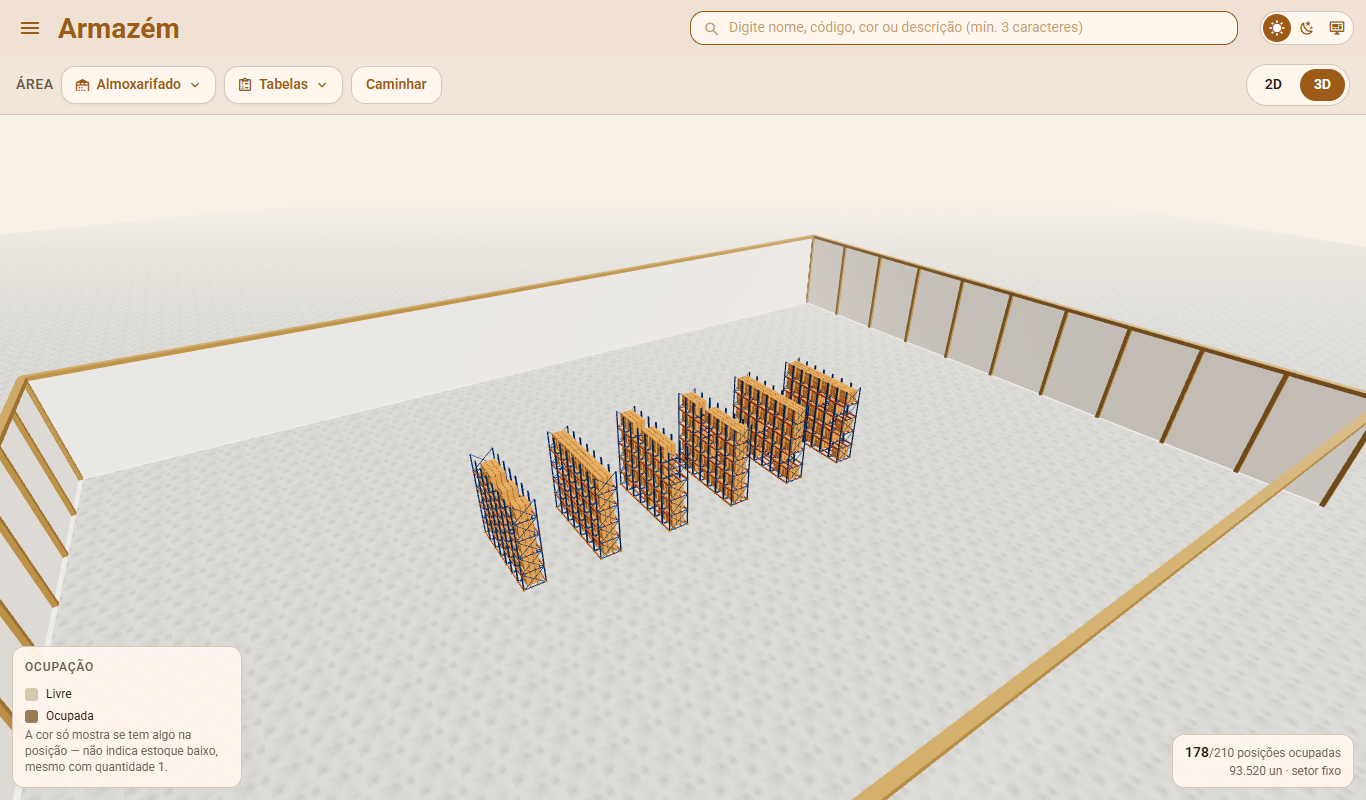Click the OCUPAÇÃO legend heading
This screenshot has width=1366, height=800.
[59, 666]
